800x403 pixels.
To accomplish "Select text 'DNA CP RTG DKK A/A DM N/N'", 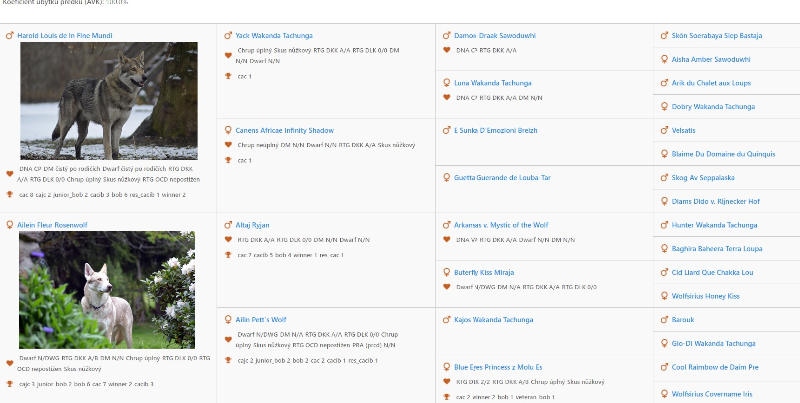I will pos(499,98).
